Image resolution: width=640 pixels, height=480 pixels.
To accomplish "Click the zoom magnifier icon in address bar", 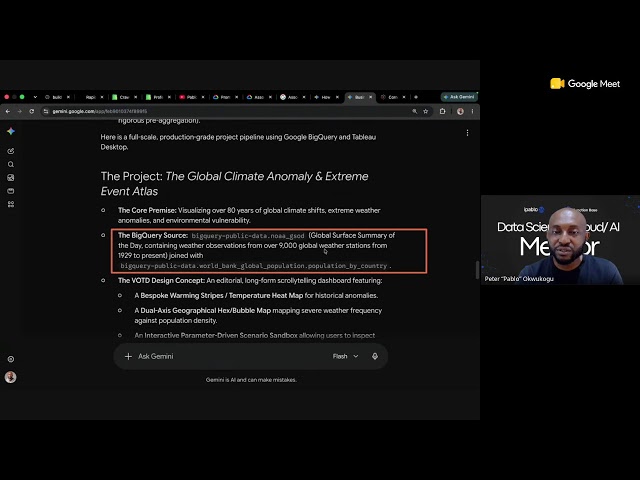I will point(415,111).
